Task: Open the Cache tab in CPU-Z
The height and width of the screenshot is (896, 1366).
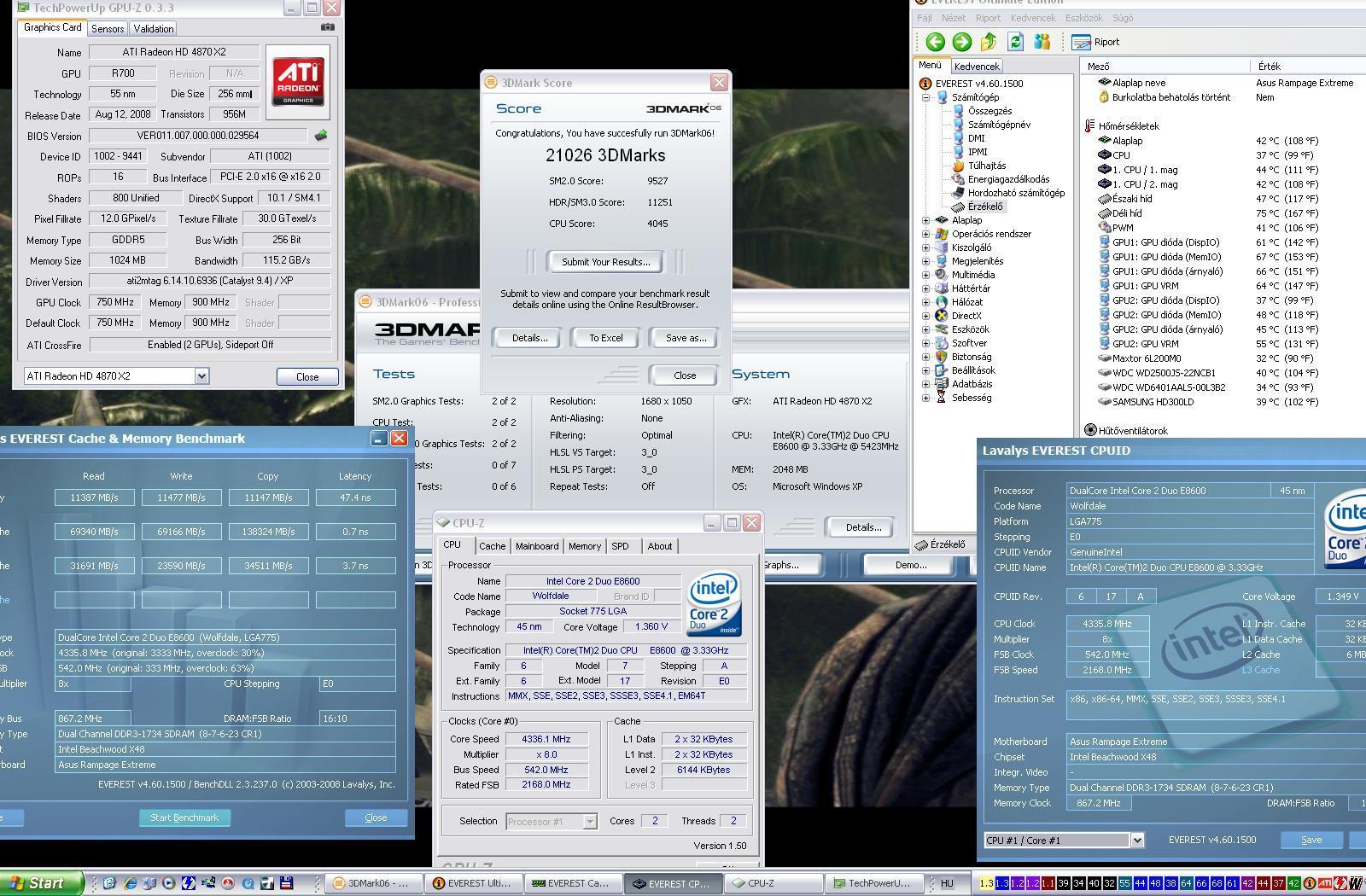Action: pyautogui.click(x=492, y=546)
